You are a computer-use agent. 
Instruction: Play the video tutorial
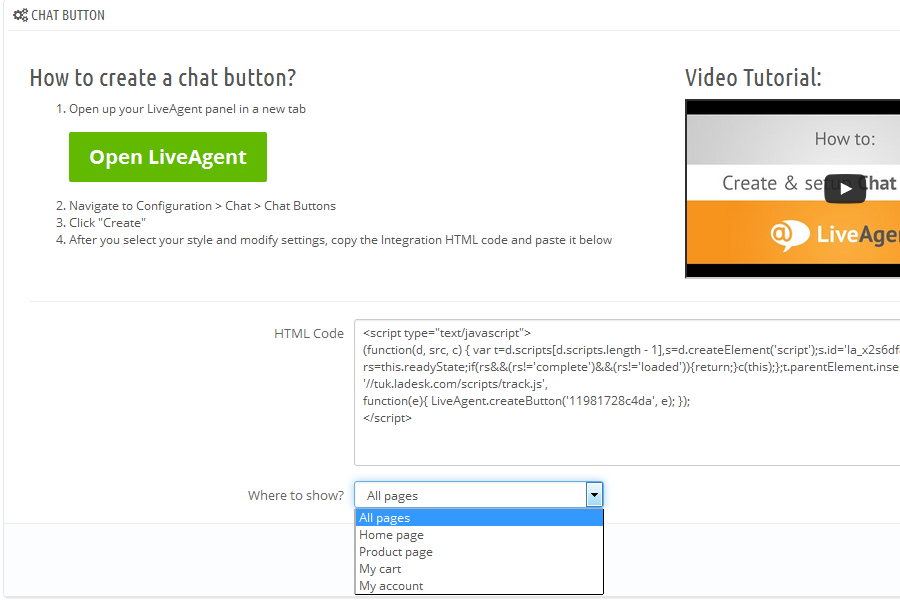click(x=845, y=189)
